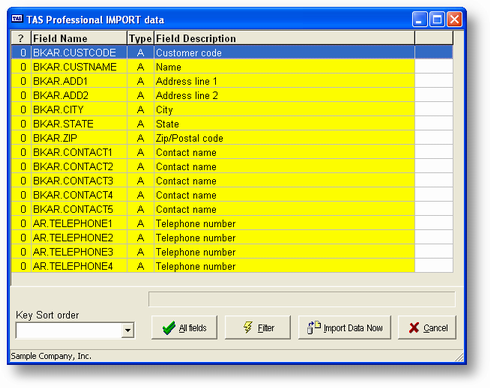Toggle selection flag for the BKAR.CUSTNAME row
The image size is (490, 388).
point(23,67)
